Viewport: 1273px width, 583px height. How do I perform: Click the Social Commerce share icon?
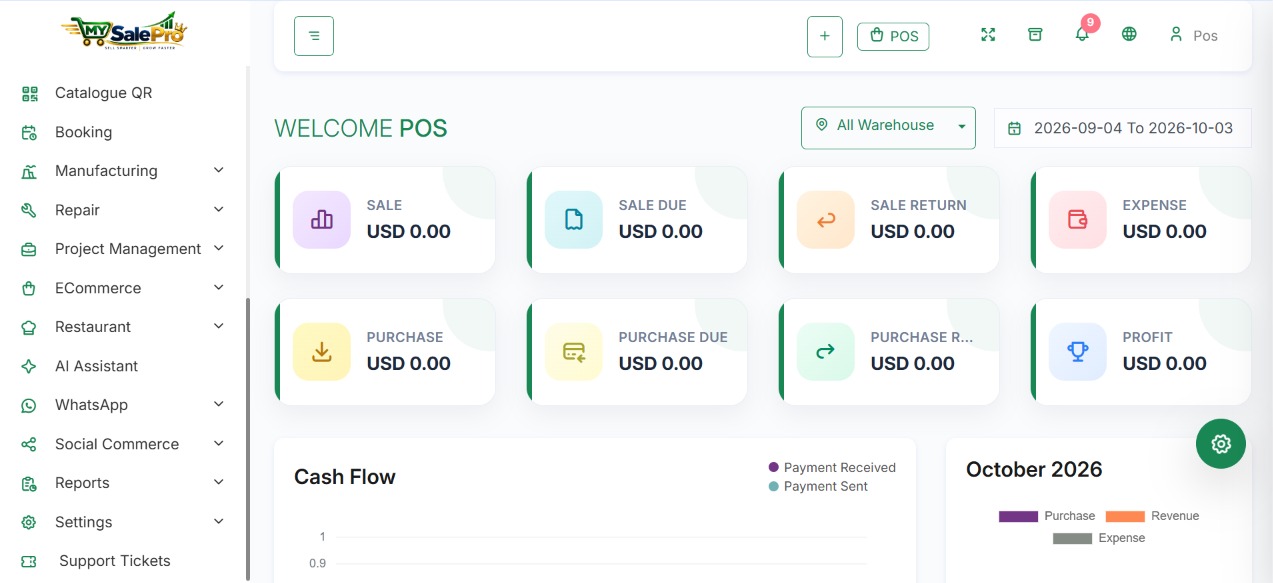pyautogui.click(x=29, y=444)
